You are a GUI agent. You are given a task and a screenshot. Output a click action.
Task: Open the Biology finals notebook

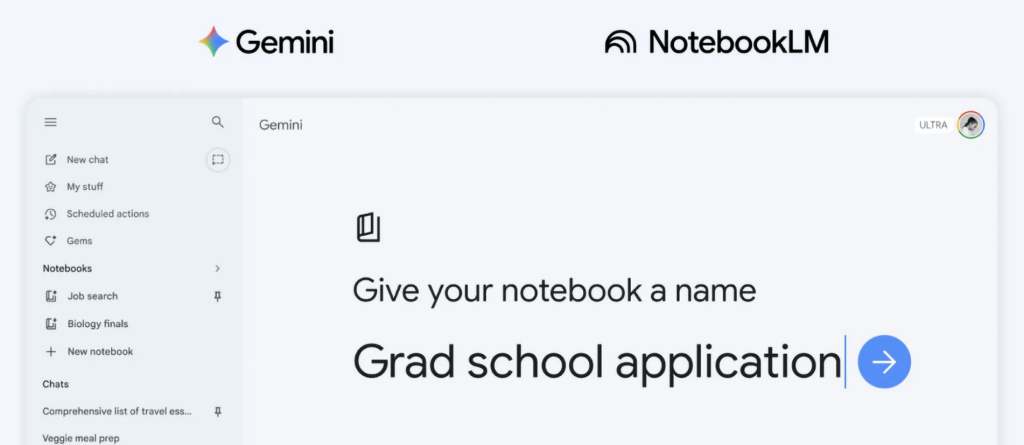(x=97, y=324)
